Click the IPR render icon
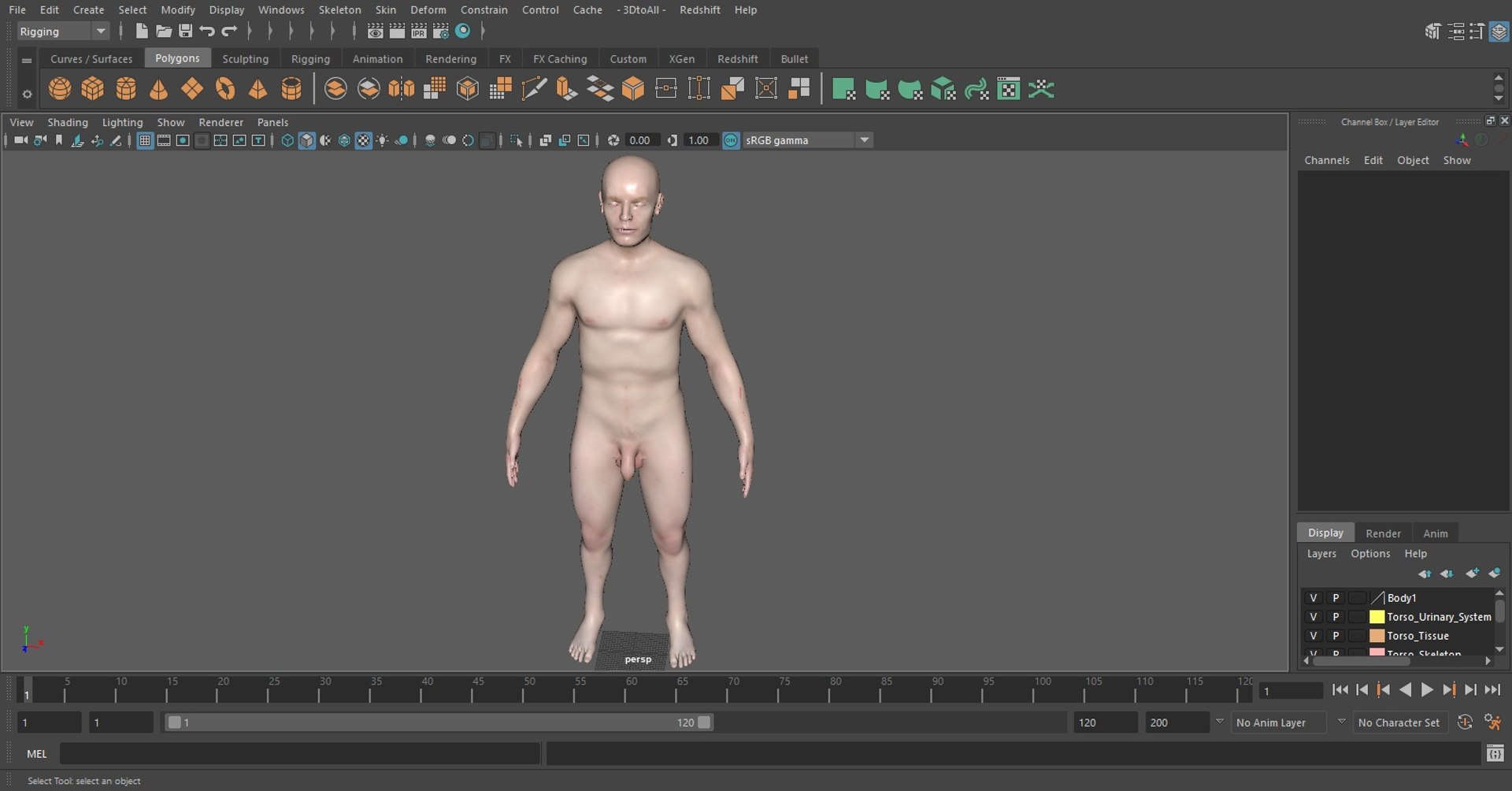Screen dimensions: 1512x791 (419, 31)
